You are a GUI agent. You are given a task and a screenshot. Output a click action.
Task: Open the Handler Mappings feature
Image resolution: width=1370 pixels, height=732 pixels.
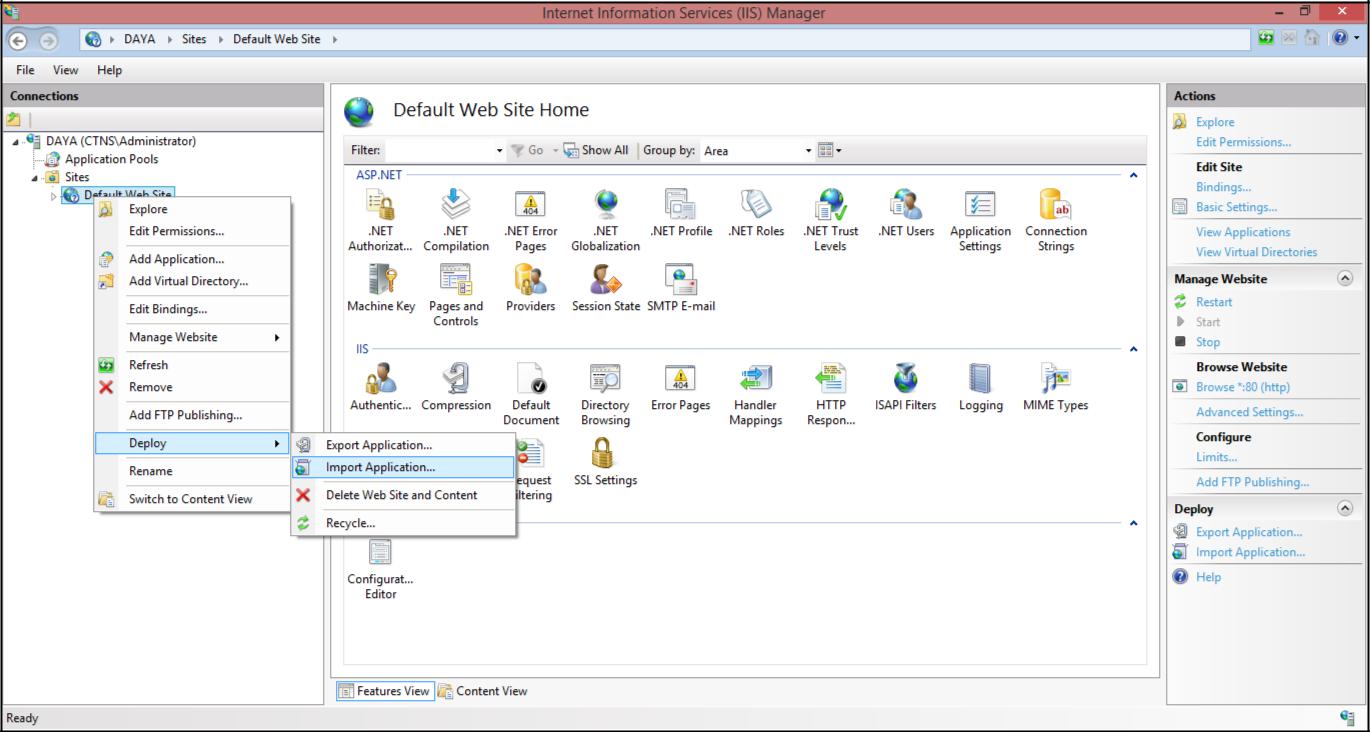click(756, 395)
